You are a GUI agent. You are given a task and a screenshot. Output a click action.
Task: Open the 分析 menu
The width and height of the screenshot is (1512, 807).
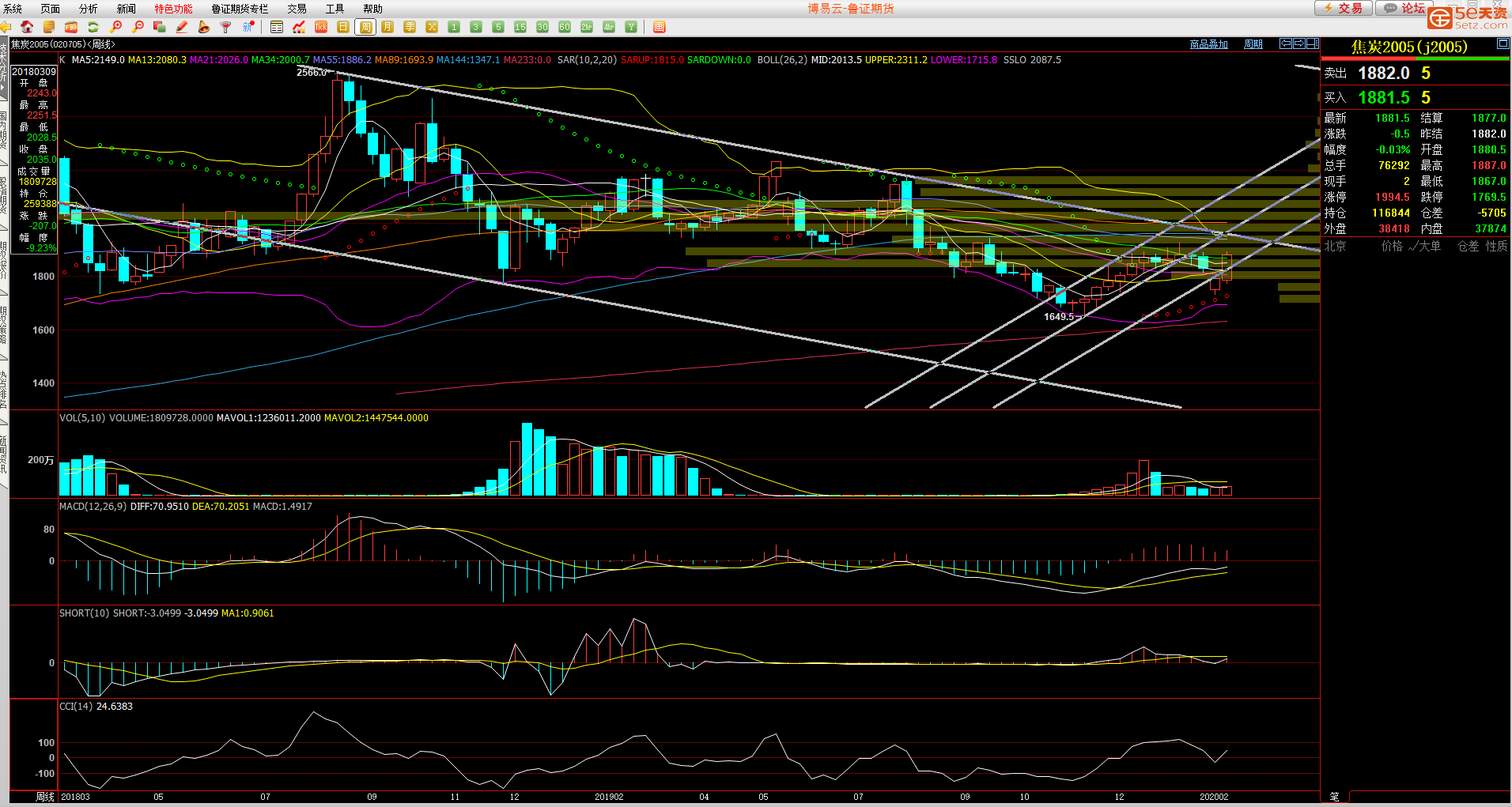coord(88,9)
